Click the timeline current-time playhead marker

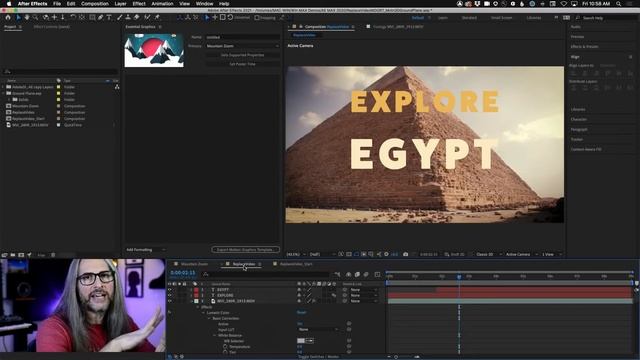click(x=459, y=277)
